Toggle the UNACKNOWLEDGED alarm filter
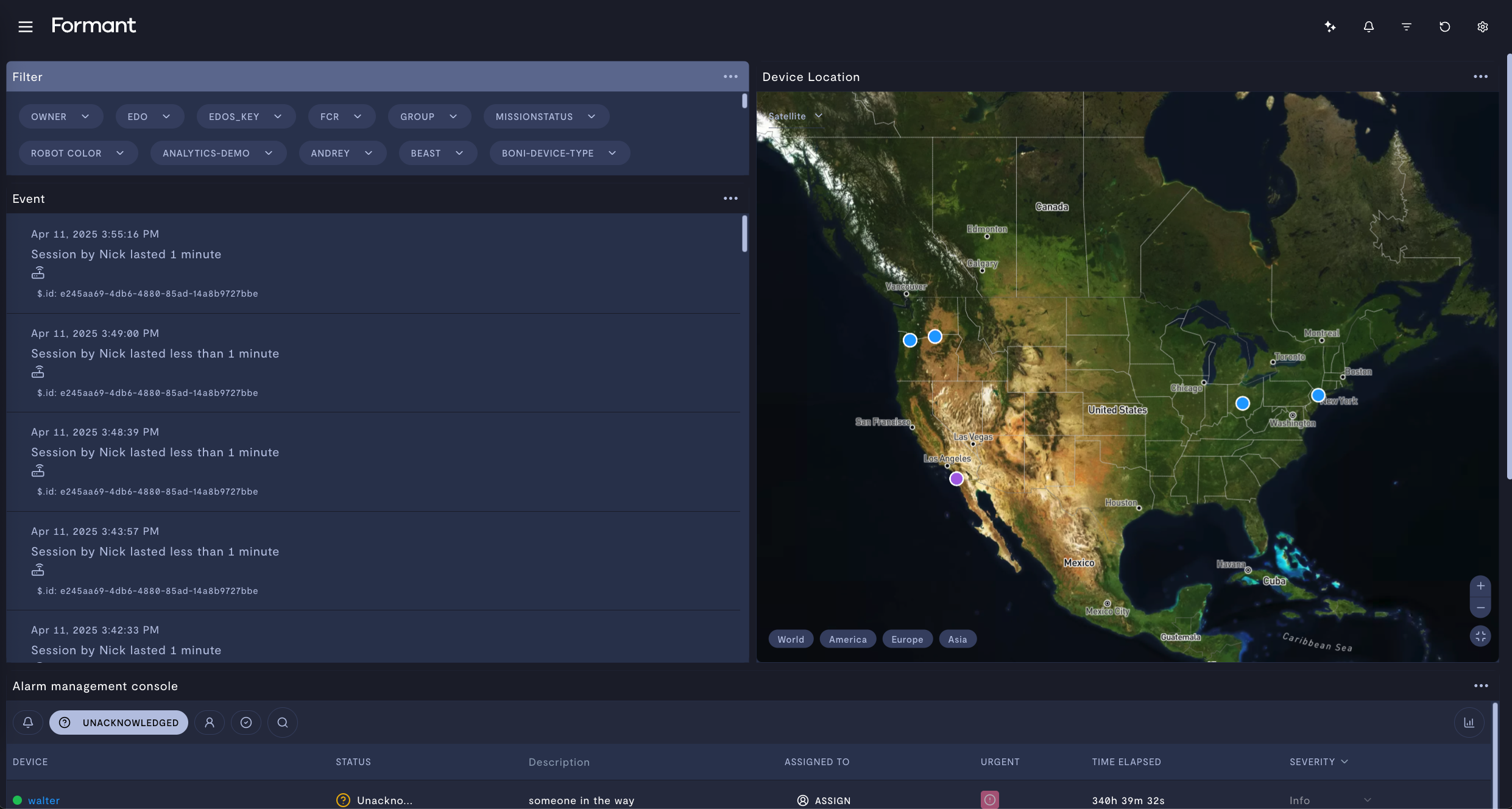Screen dimensions: 1512x809 tap(119, 722)
